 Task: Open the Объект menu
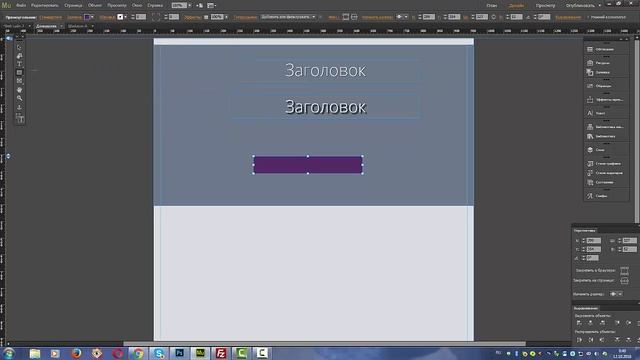95,5
